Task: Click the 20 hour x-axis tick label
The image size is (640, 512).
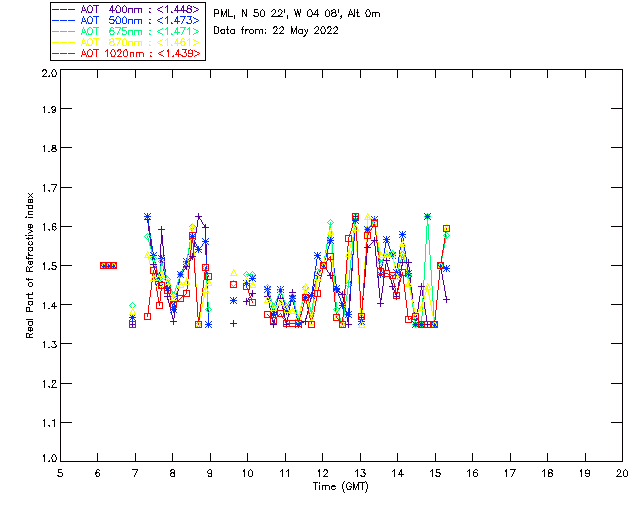Action: click(622, 473)
